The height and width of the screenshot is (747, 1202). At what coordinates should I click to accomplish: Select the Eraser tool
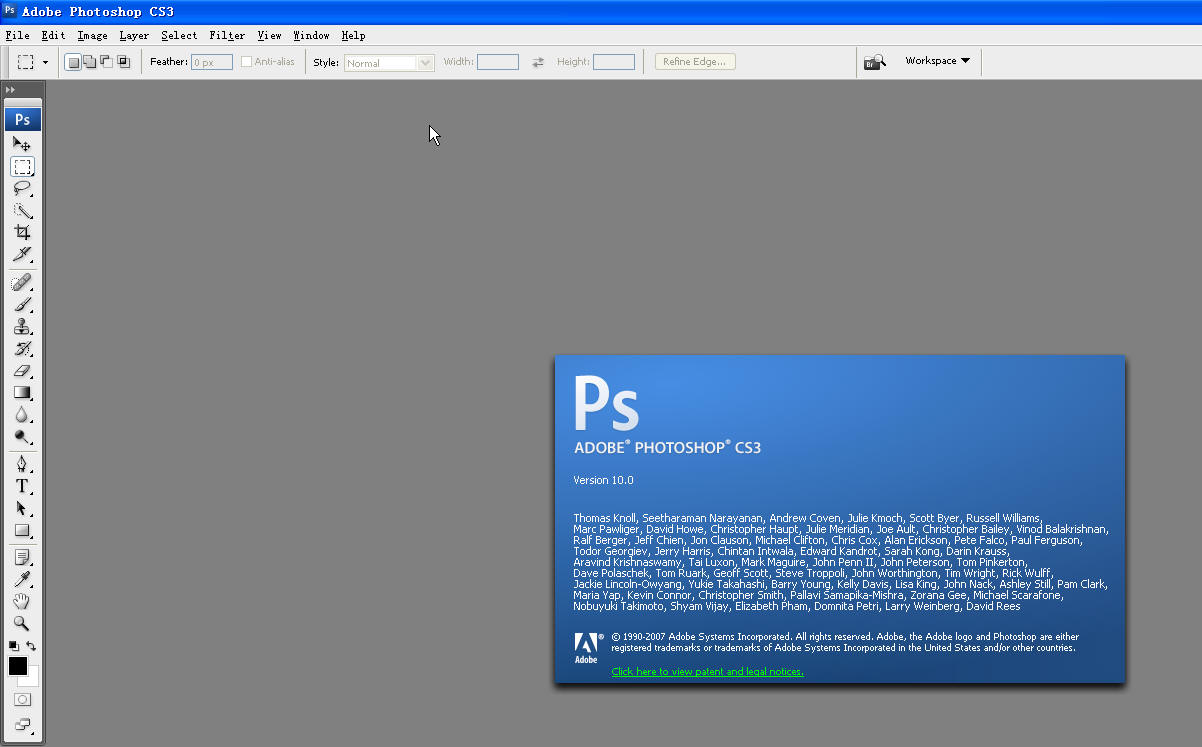click(x=22, y=371)
